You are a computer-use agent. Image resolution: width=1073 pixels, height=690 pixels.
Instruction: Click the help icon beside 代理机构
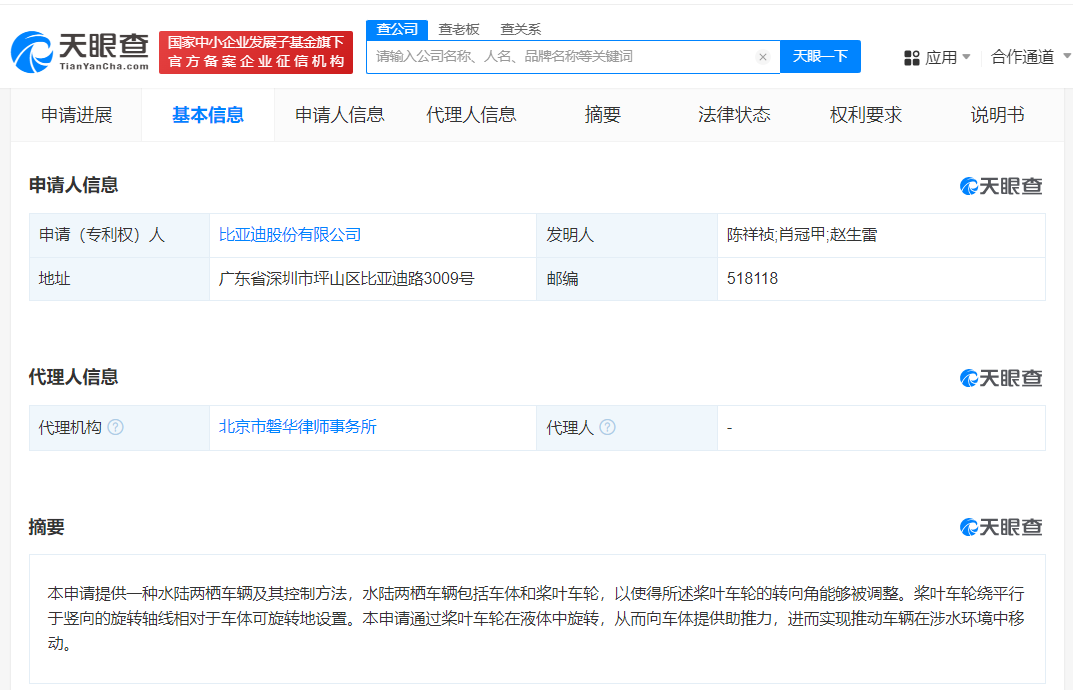pos(117,427)
